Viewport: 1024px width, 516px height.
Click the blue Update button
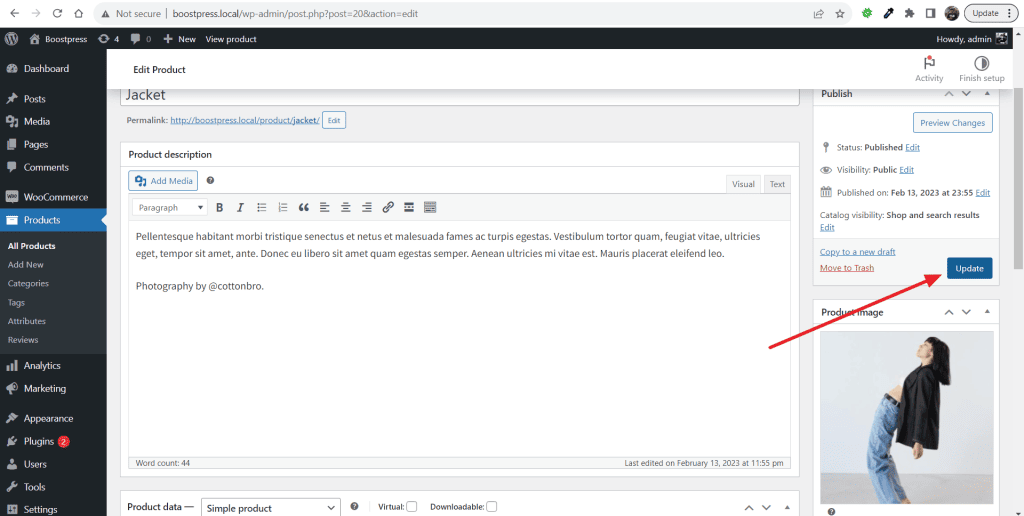[969, 268]
